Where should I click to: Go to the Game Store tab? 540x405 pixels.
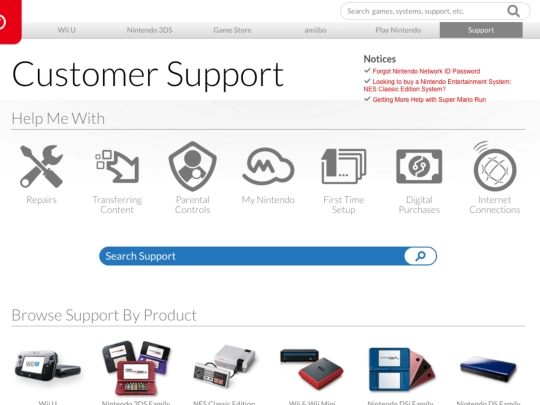232,30
